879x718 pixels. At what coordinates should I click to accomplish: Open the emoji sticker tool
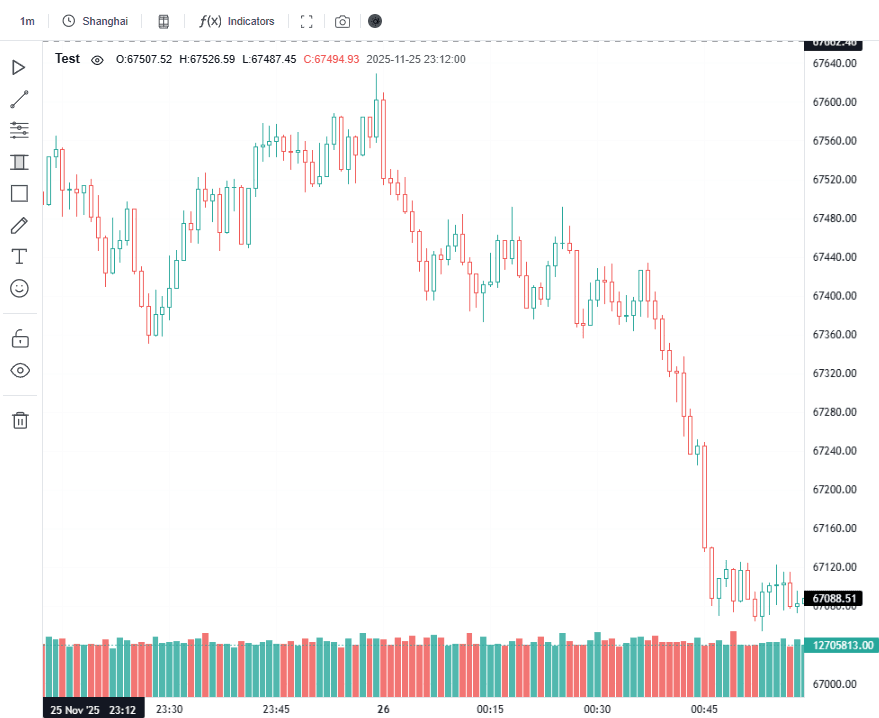point(19,288)
